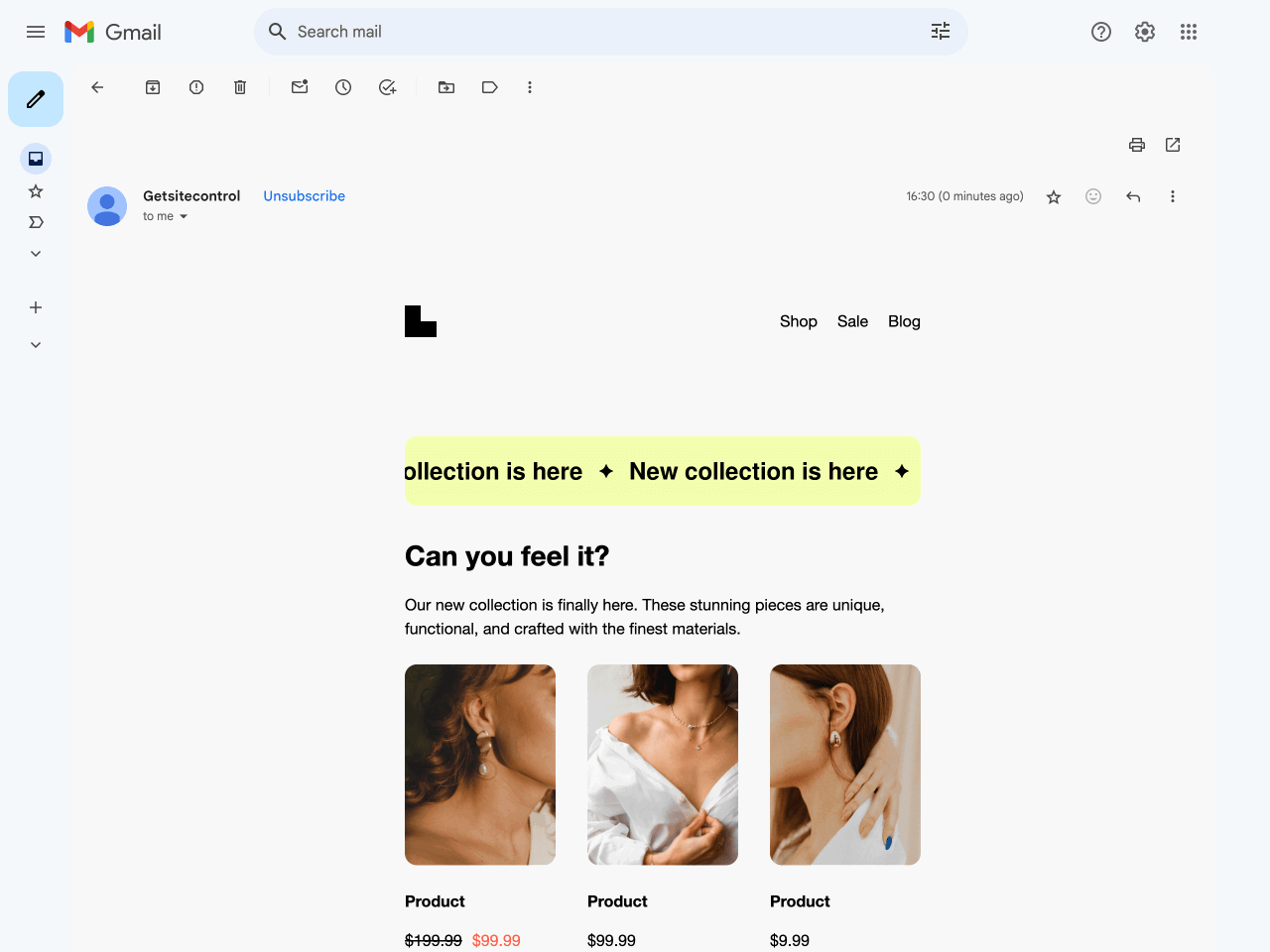1270x952 pixels.
Task: Open the main Gmail navigation menu
Action: [x=36, y=32]
